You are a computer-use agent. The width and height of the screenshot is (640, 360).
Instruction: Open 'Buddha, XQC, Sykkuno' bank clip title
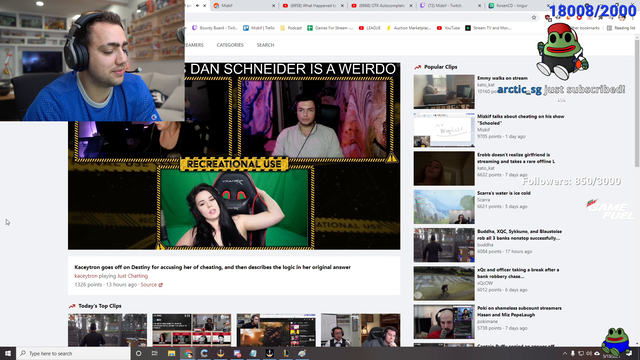[519, 235]
